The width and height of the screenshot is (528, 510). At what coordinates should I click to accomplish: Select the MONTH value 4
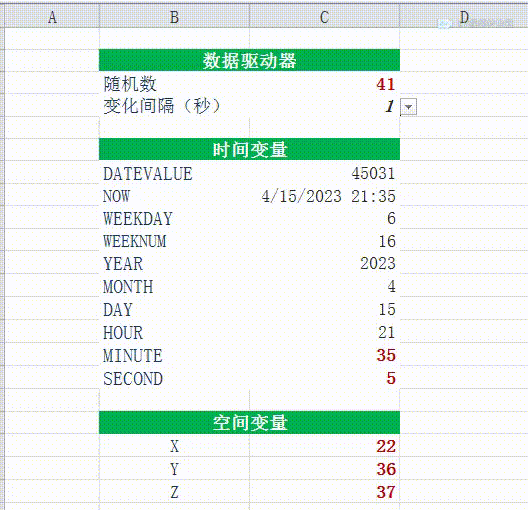(x=324, y=286)
